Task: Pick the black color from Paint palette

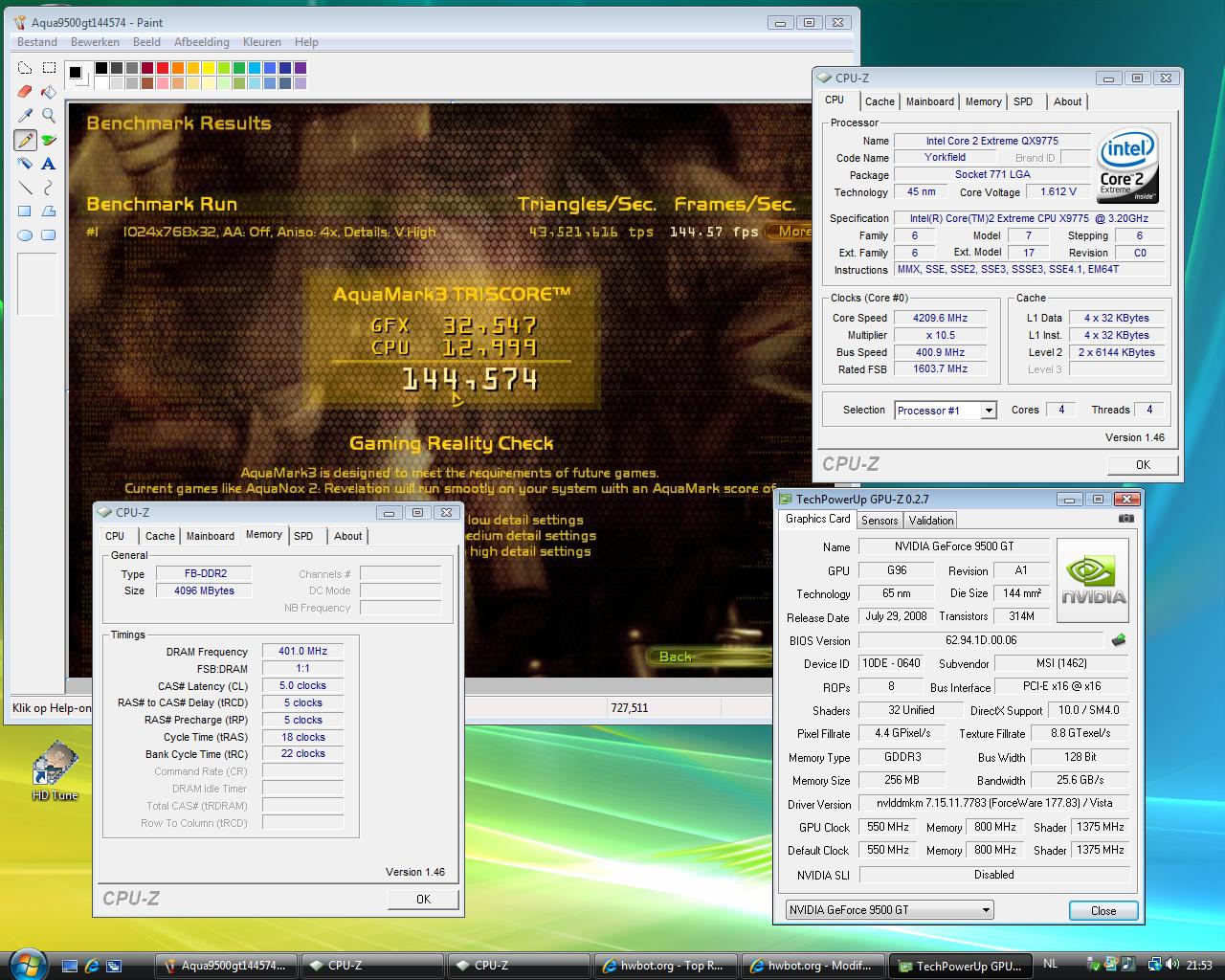Action: tap(101, 68)
